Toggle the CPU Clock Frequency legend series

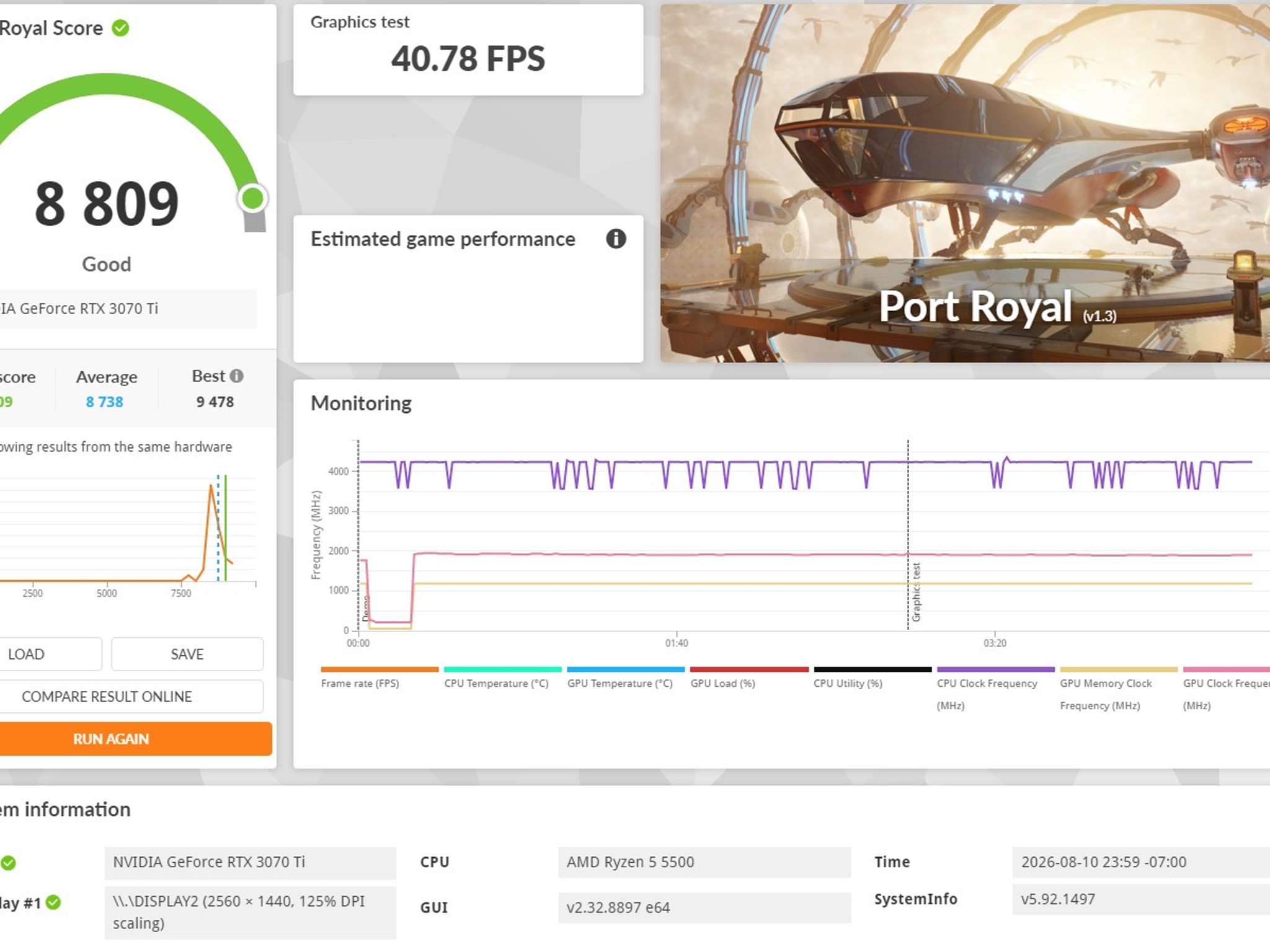[x=995, y=689]
